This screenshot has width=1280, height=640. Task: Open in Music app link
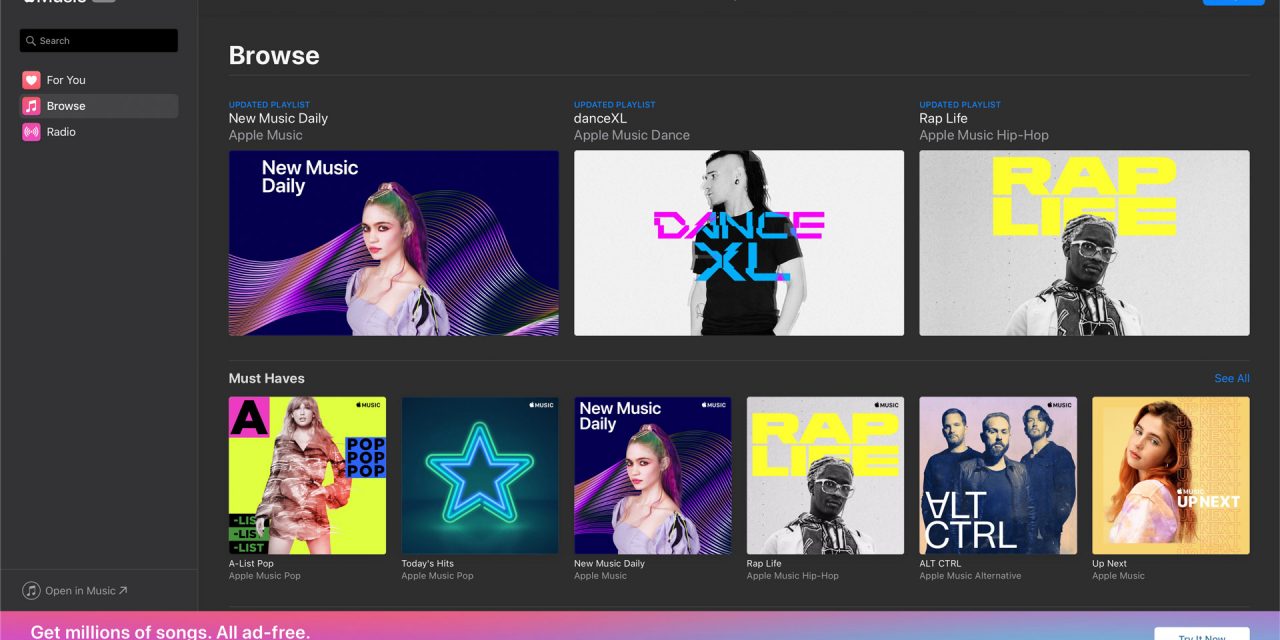(x=76, y=591)
